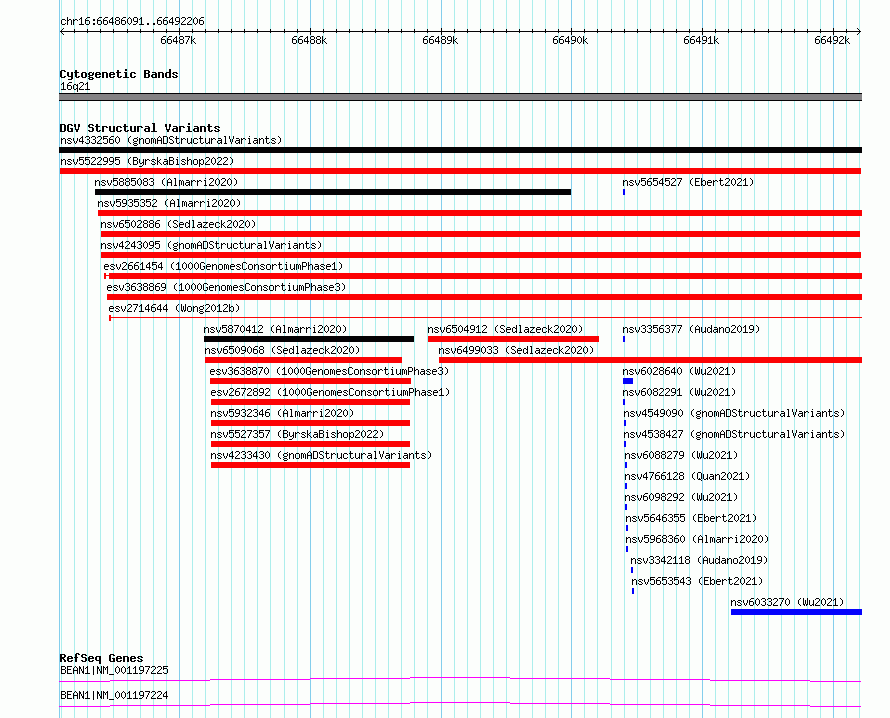Click the BEAN1|NM_001197224 gene label
Screen dimensions: 890x718
click(x=114, y=695)
